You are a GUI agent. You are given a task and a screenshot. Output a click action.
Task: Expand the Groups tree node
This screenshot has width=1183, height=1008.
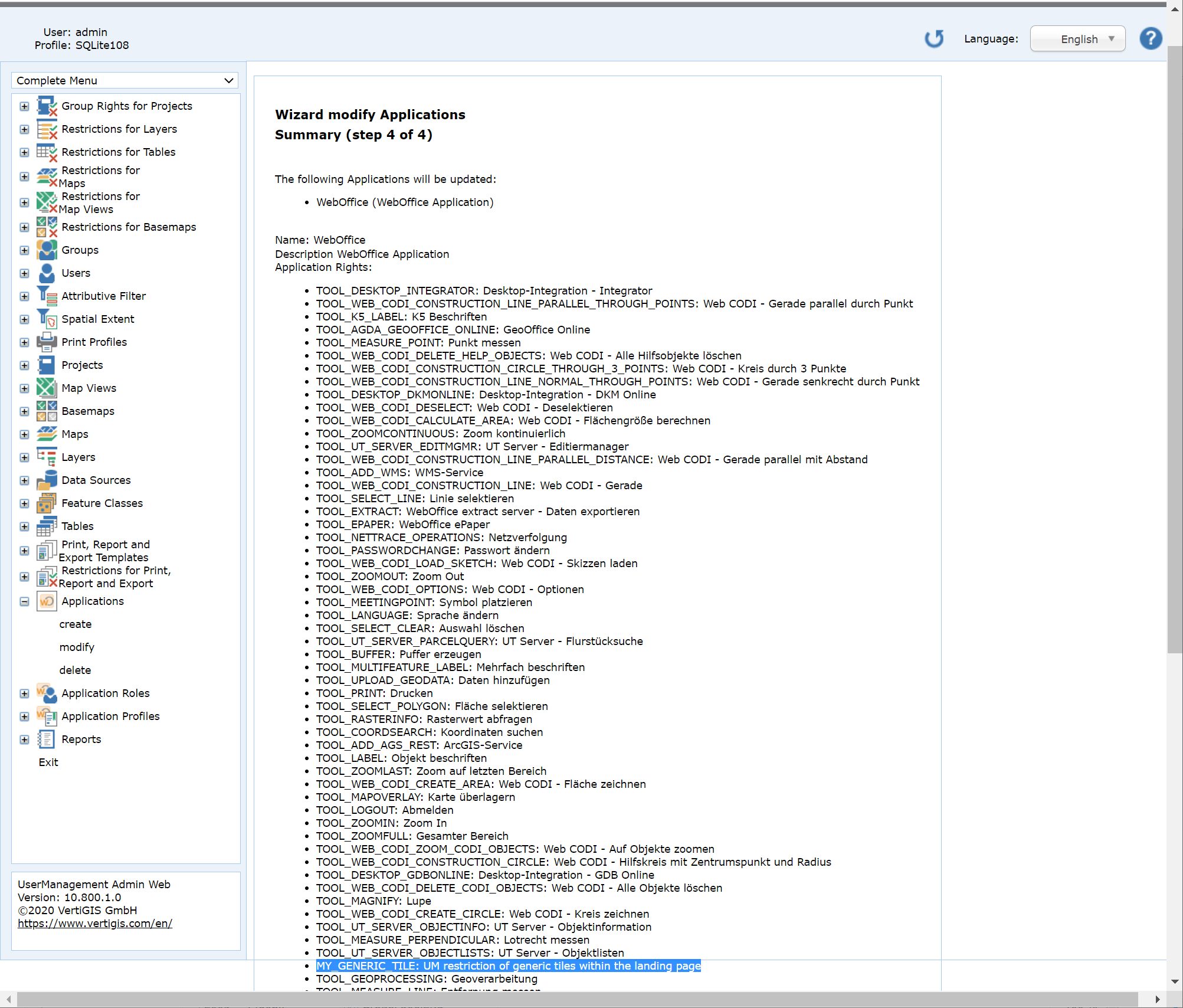coord(24,250)
